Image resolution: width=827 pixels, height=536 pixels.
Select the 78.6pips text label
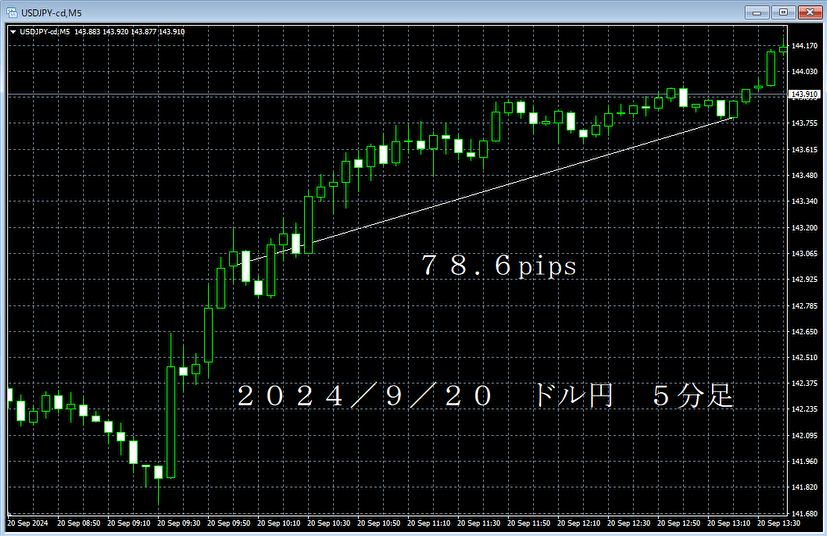tap(498, 265)
